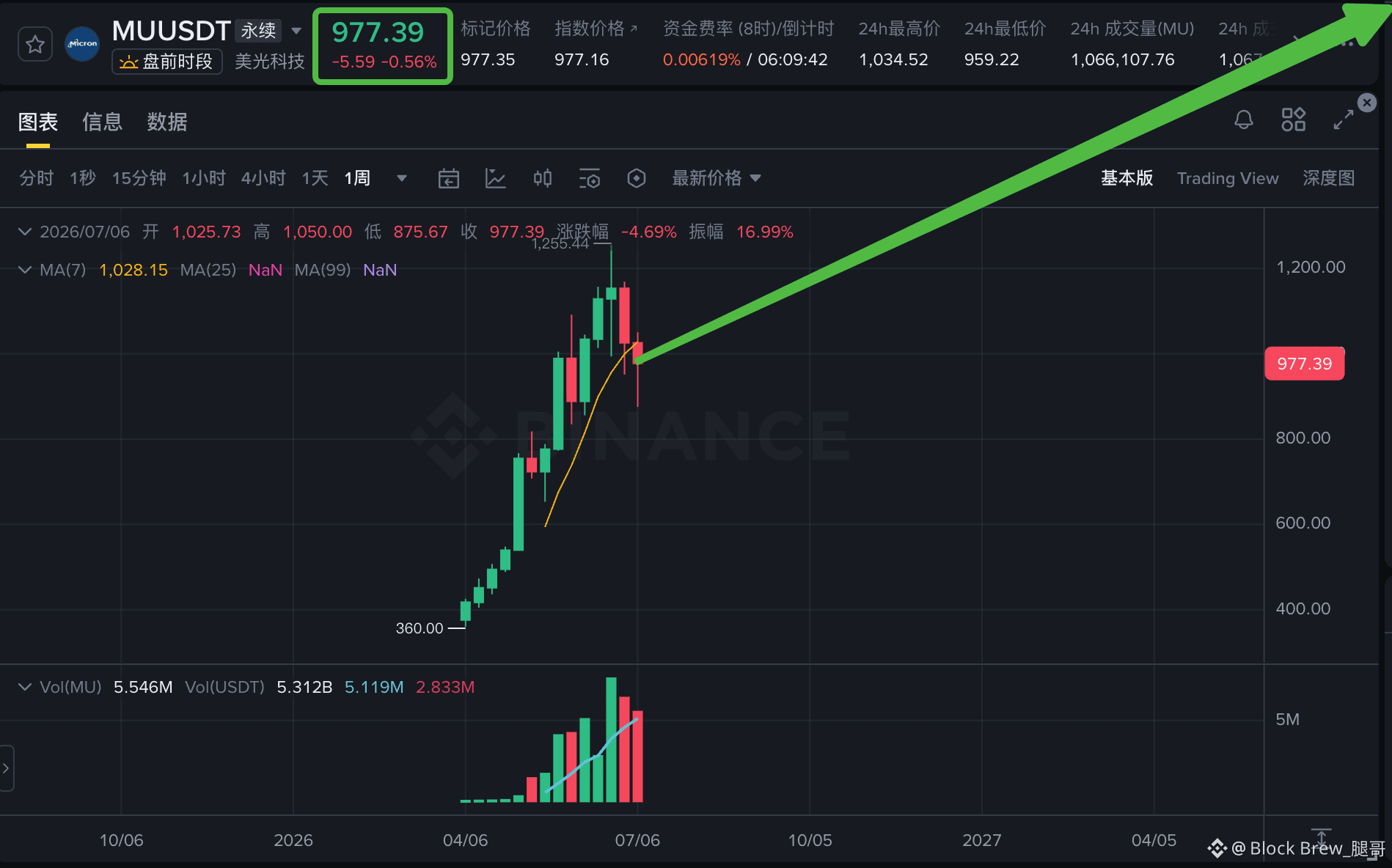Click the funding rate 0.00619%
Viewport: 1392px width, 868px height.
(702, 59)
